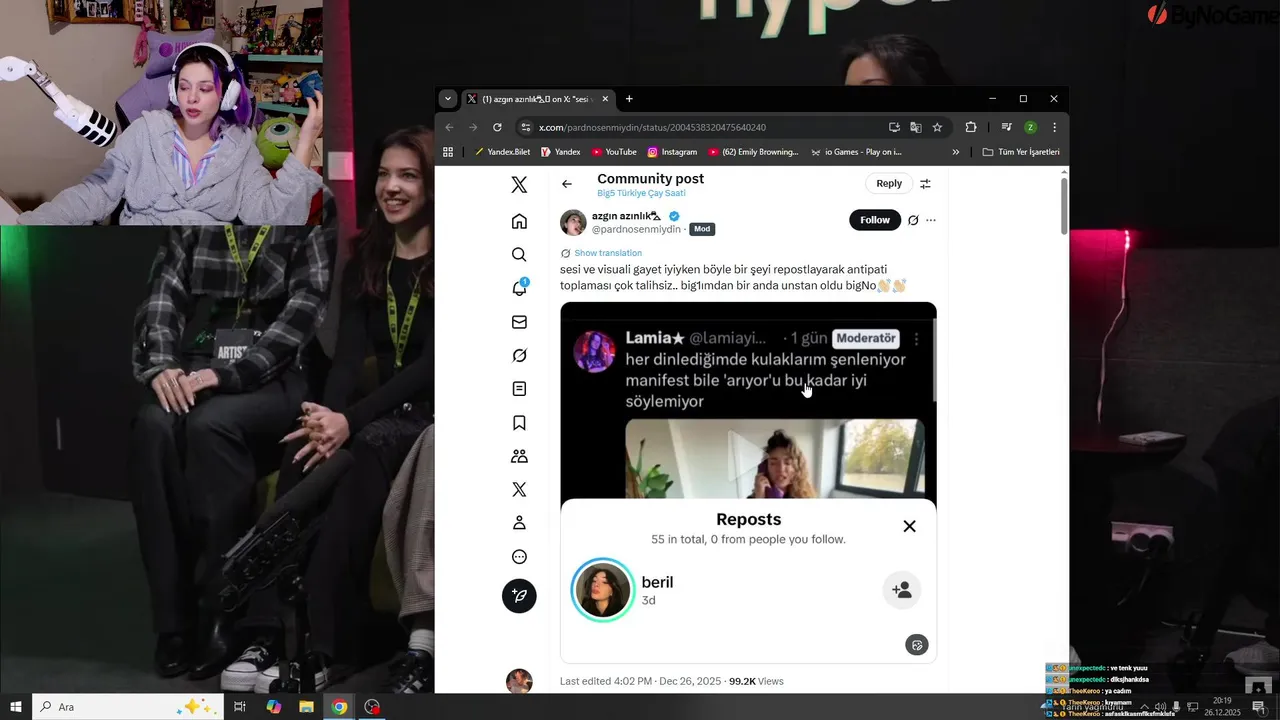Open Windows Start menu
The width and height of the screenshot is (1280, 720).
[16, 707]
